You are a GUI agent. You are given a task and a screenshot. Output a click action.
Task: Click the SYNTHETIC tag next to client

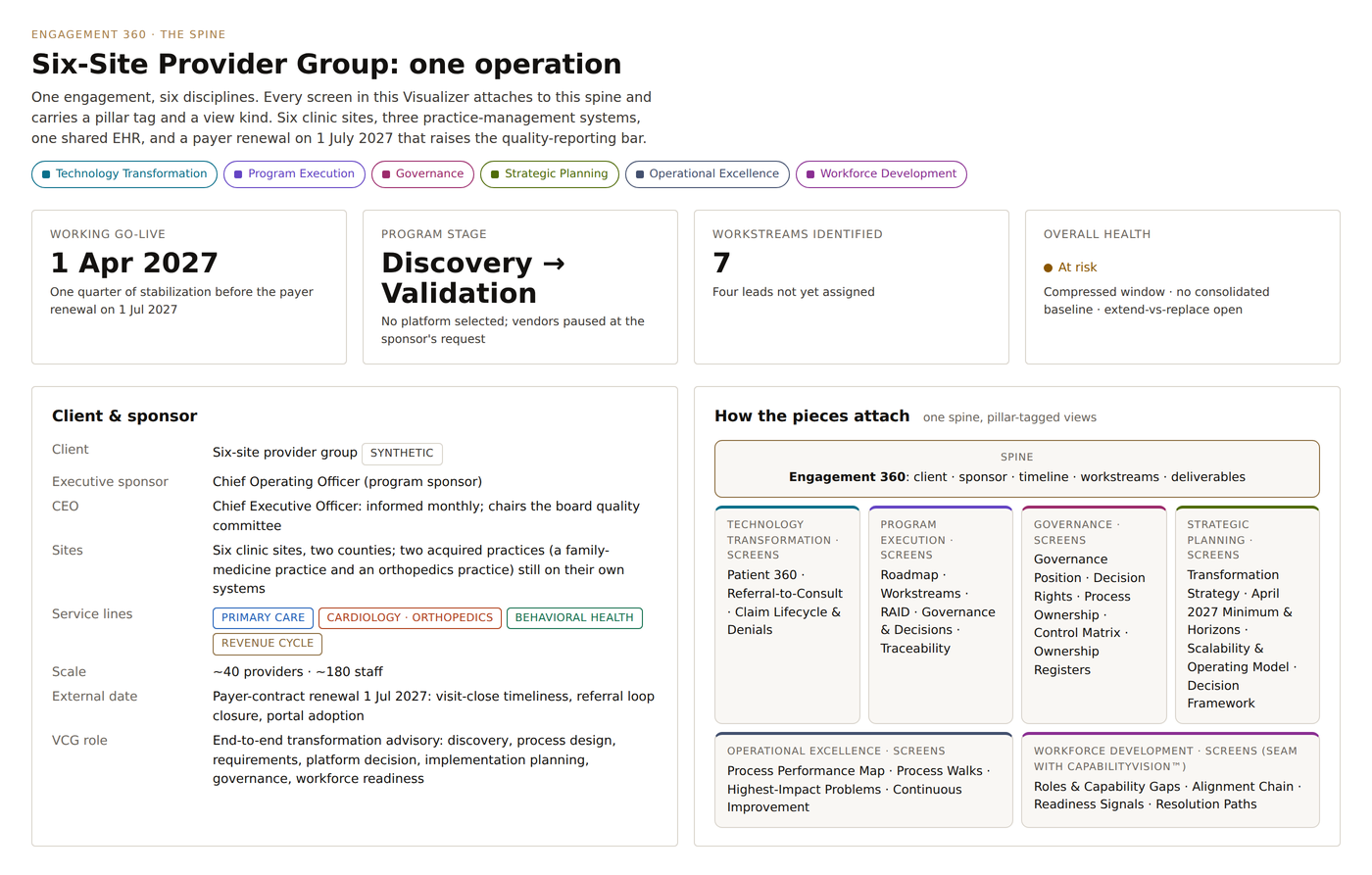(402, 453)
